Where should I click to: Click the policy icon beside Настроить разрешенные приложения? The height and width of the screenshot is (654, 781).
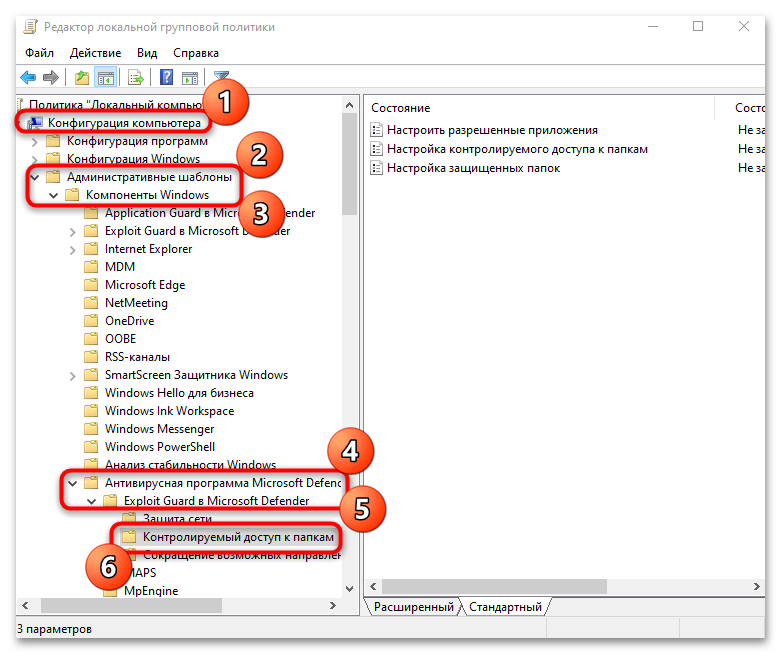pos(377,130)
